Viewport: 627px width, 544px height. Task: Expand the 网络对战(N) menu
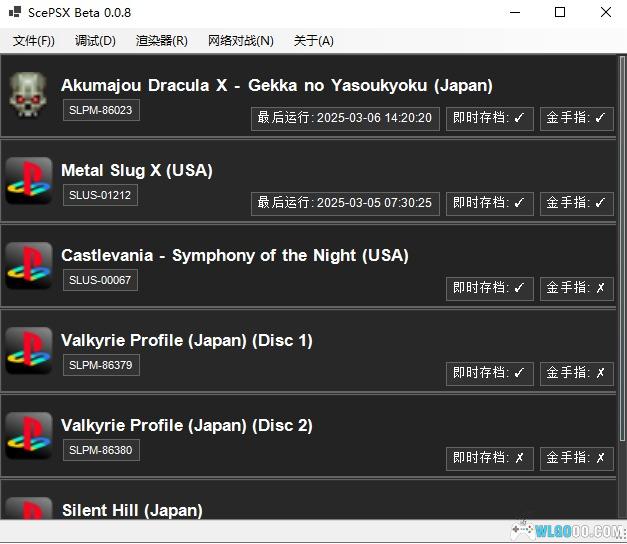point(240,41)
